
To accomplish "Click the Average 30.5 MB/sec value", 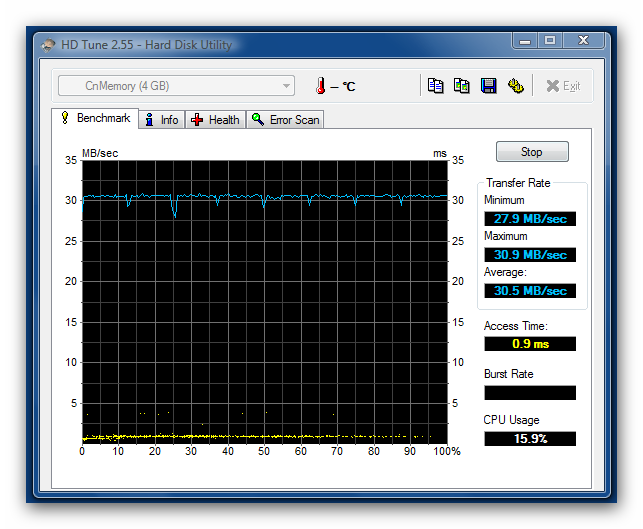I will tap(530, 291).
